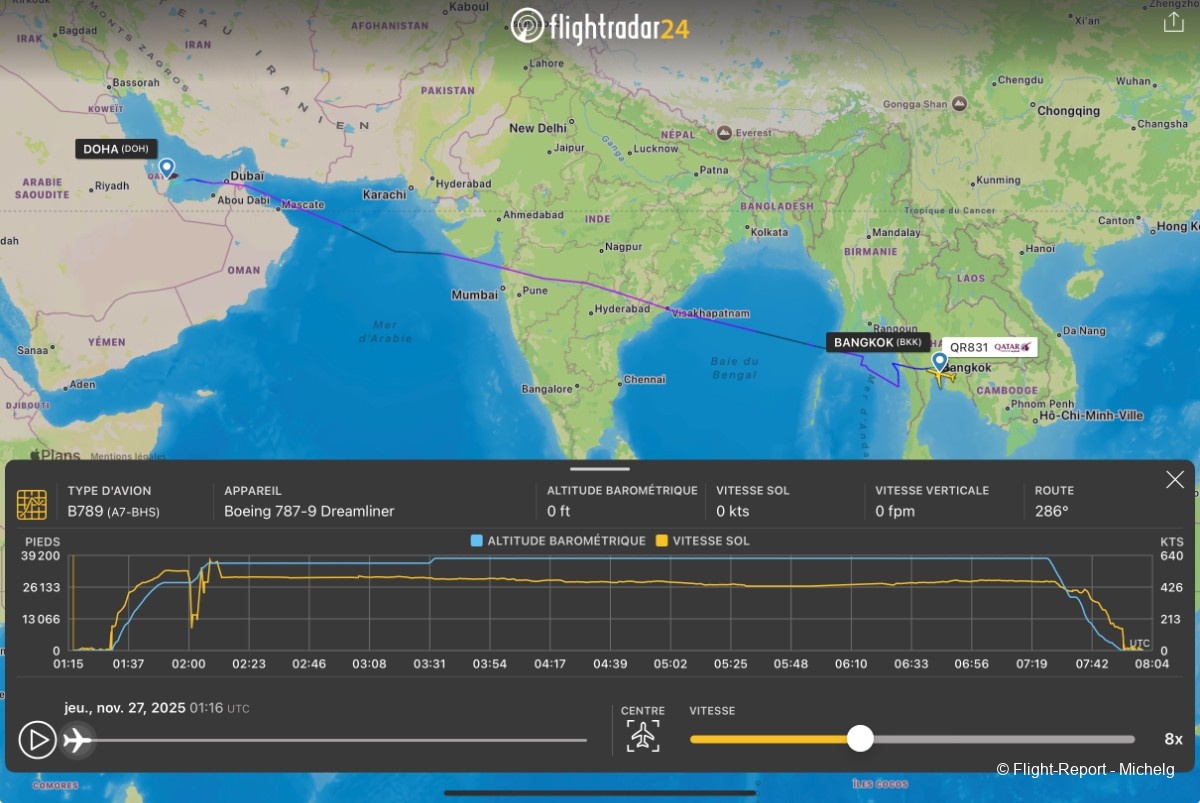Viewport: 1200px width, 803px height.
Task: Click the yellow aircraft icon near Bangkok
Action: [939, 377]
